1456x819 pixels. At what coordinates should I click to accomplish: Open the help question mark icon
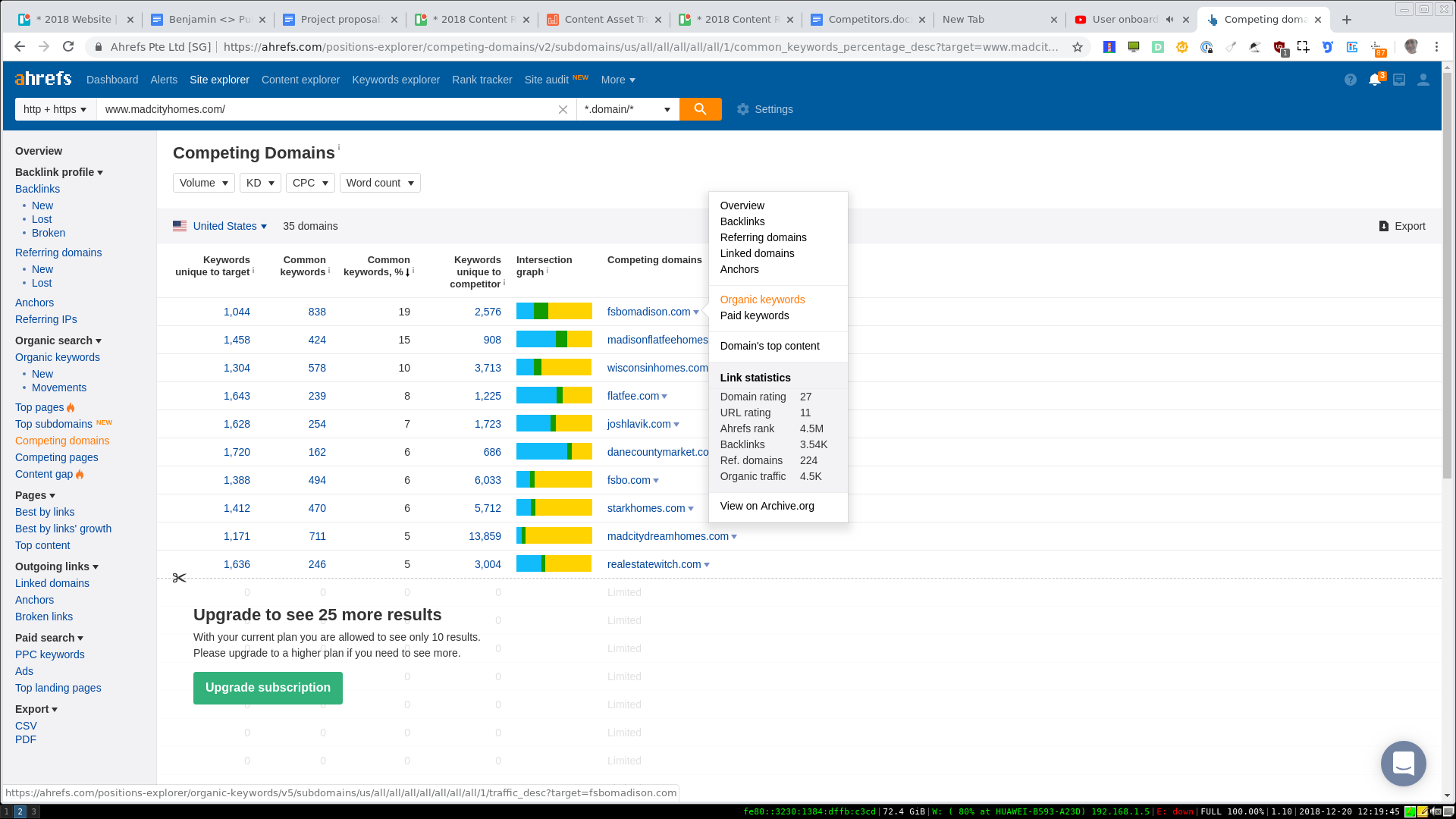coord(1351,80)
